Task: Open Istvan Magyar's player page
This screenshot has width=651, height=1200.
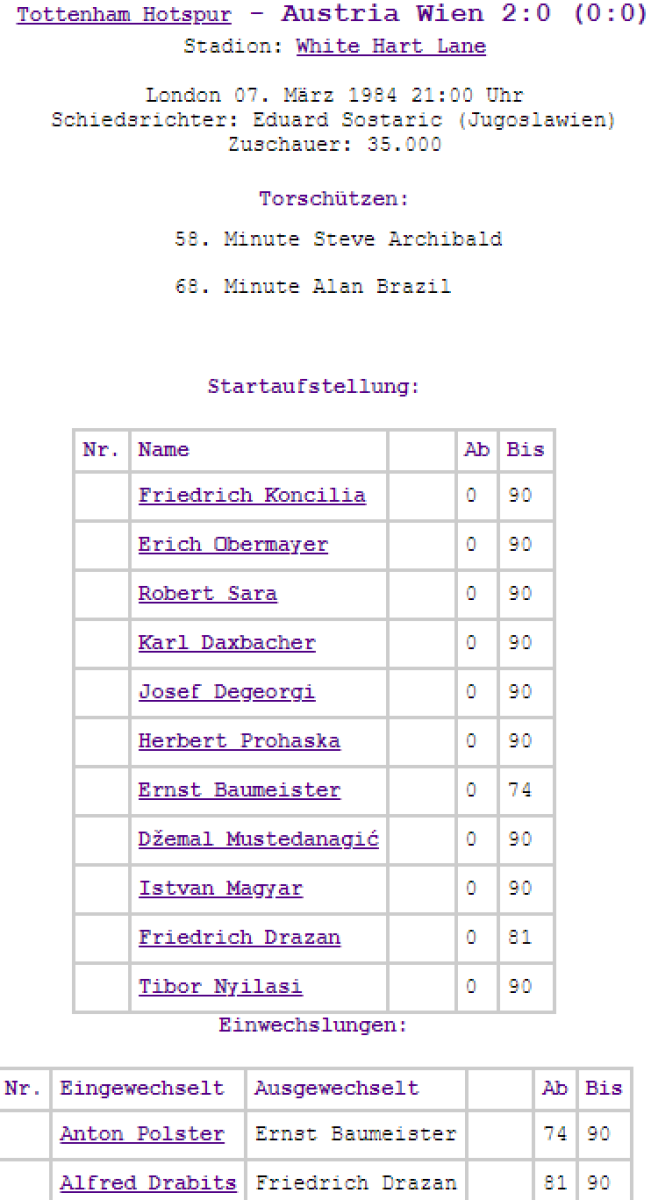Action: [220, 888]
